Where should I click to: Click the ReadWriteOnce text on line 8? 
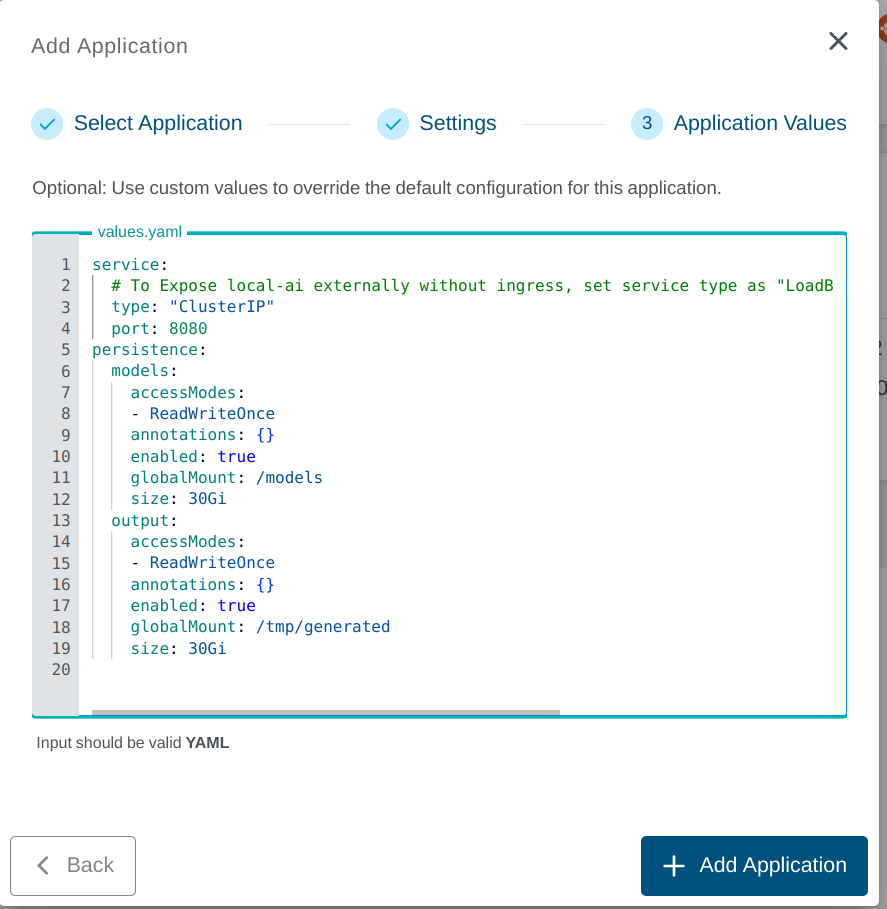[x=212, y=413]
